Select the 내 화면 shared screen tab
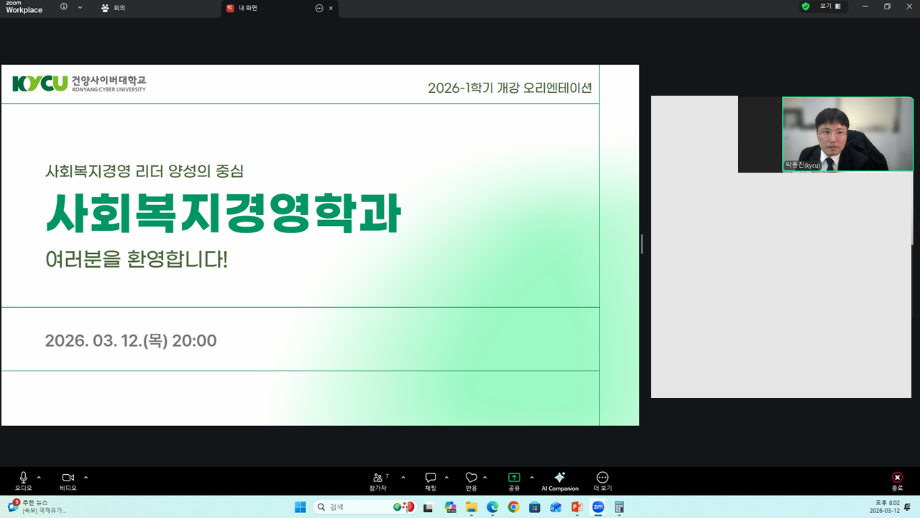Image resolution: width=920 pixels, height=518 pixels. point(248,8)
